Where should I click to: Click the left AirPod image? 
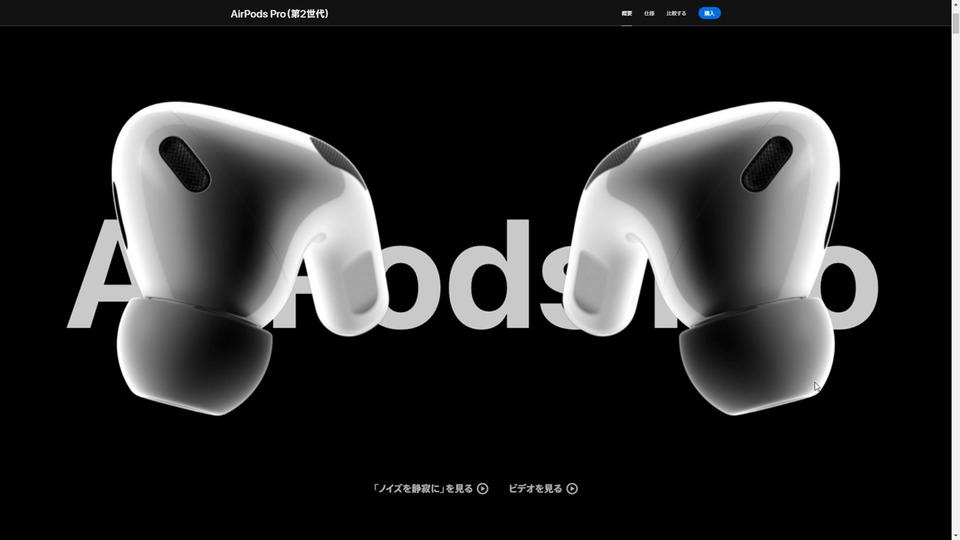pos(248,257)
